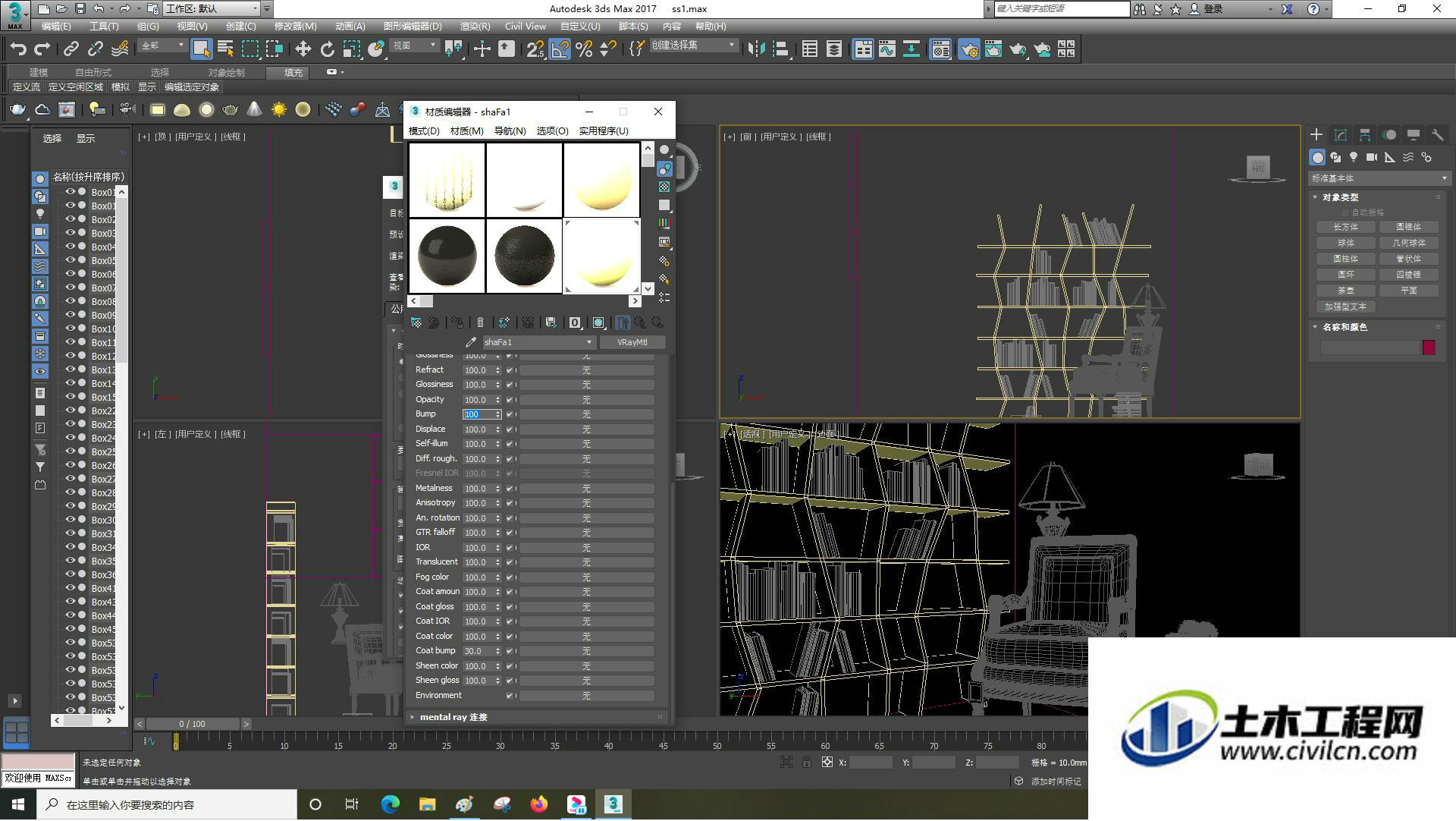Image resolution: width=1456 pixels, height=821 pixels.
Task: Open the Hierarchy command panel tab
Action: pos(1364,134)
